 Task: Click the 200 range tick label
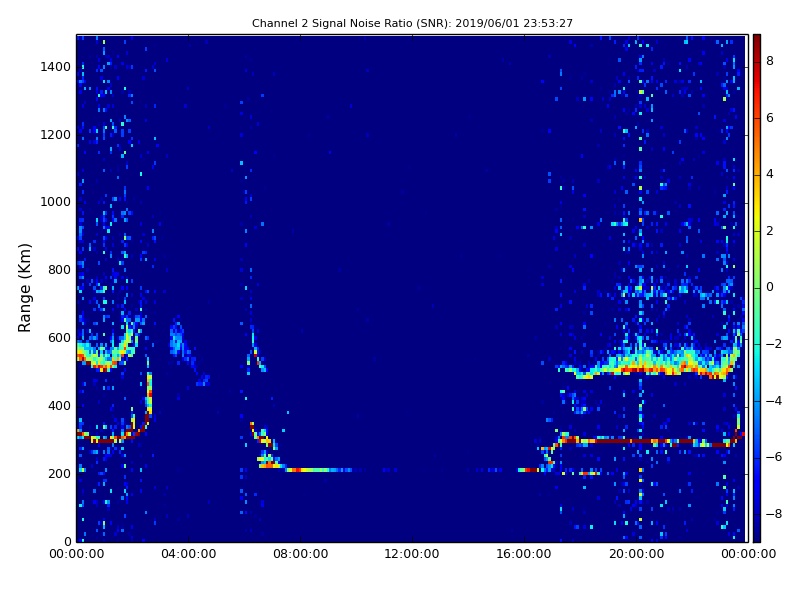pos(59,473)
